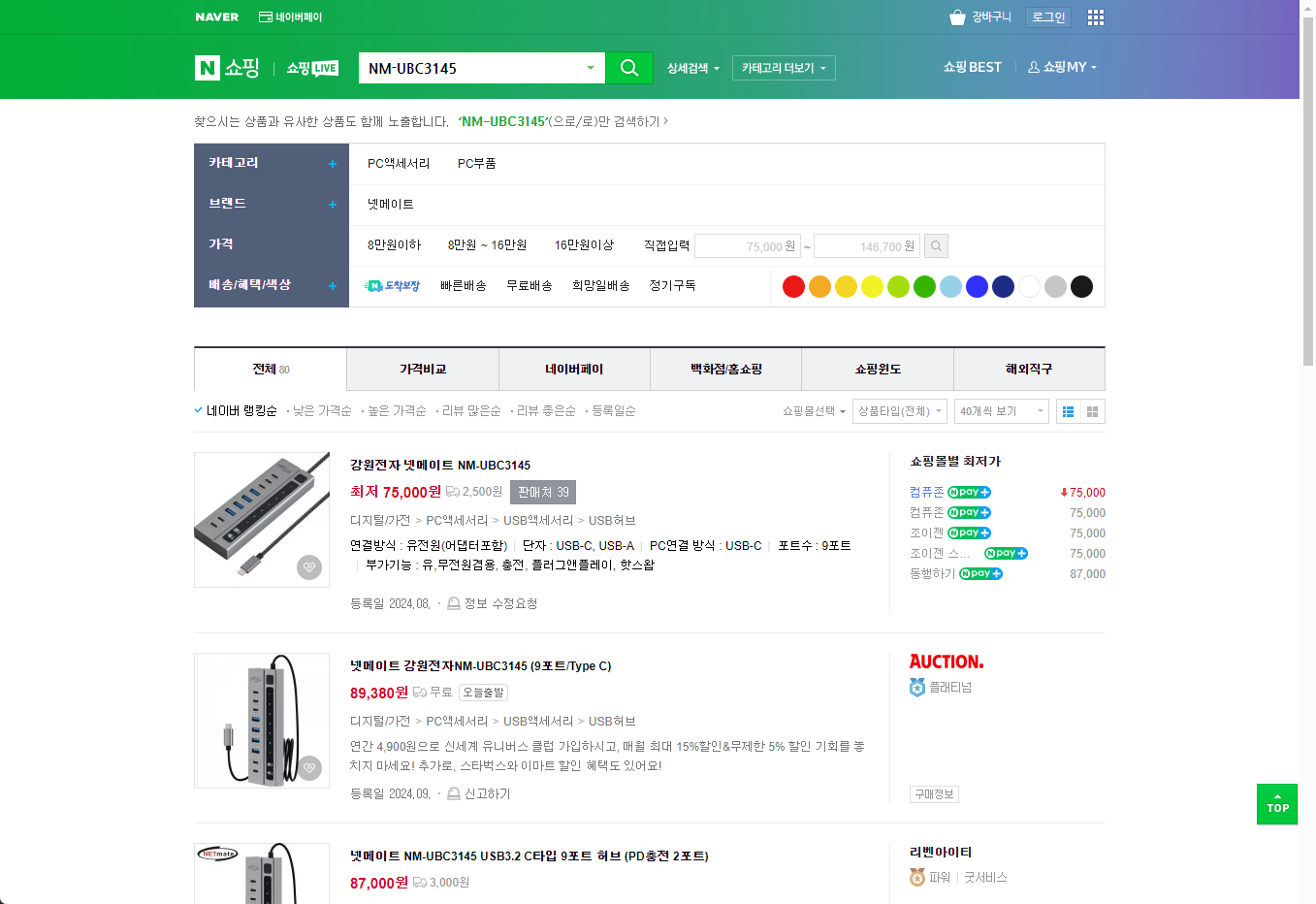Open the apps grid menu icon
Image resolution: width=1316 pixels, height=904 pixels.
pos(1096,17)
